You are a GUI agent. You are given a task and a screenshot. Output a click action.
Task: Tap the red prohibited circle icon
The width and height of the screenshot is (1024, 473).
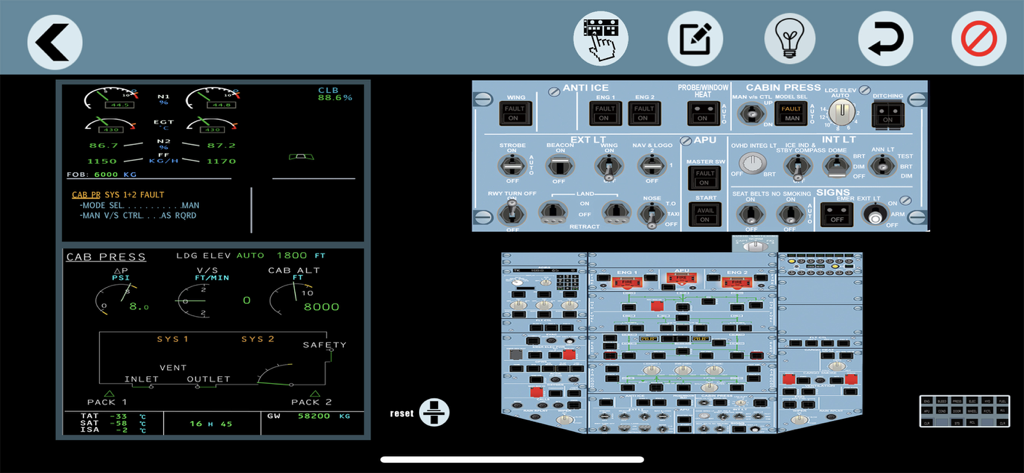[x=978, y=40]
